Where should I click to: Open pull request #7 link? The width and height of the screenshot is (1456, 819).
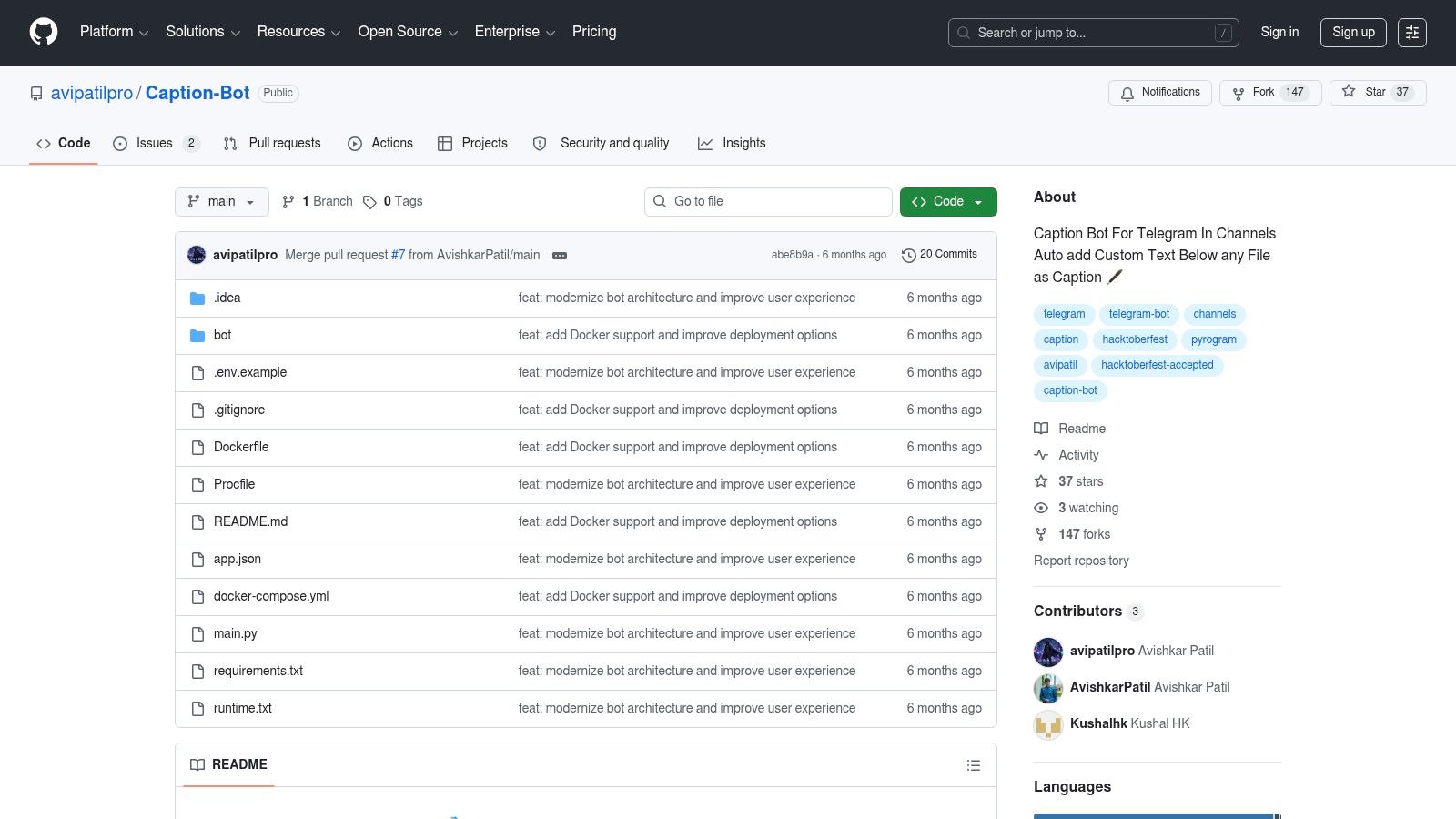[x=398, y=256]
